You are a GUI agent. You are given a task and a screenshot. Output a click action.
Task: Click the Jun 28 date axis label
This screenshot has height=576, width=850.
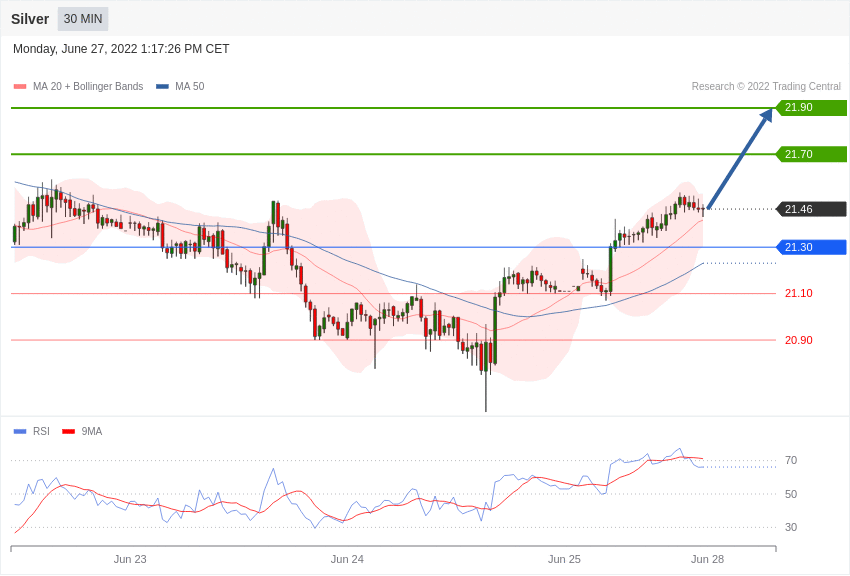(707, 559)
